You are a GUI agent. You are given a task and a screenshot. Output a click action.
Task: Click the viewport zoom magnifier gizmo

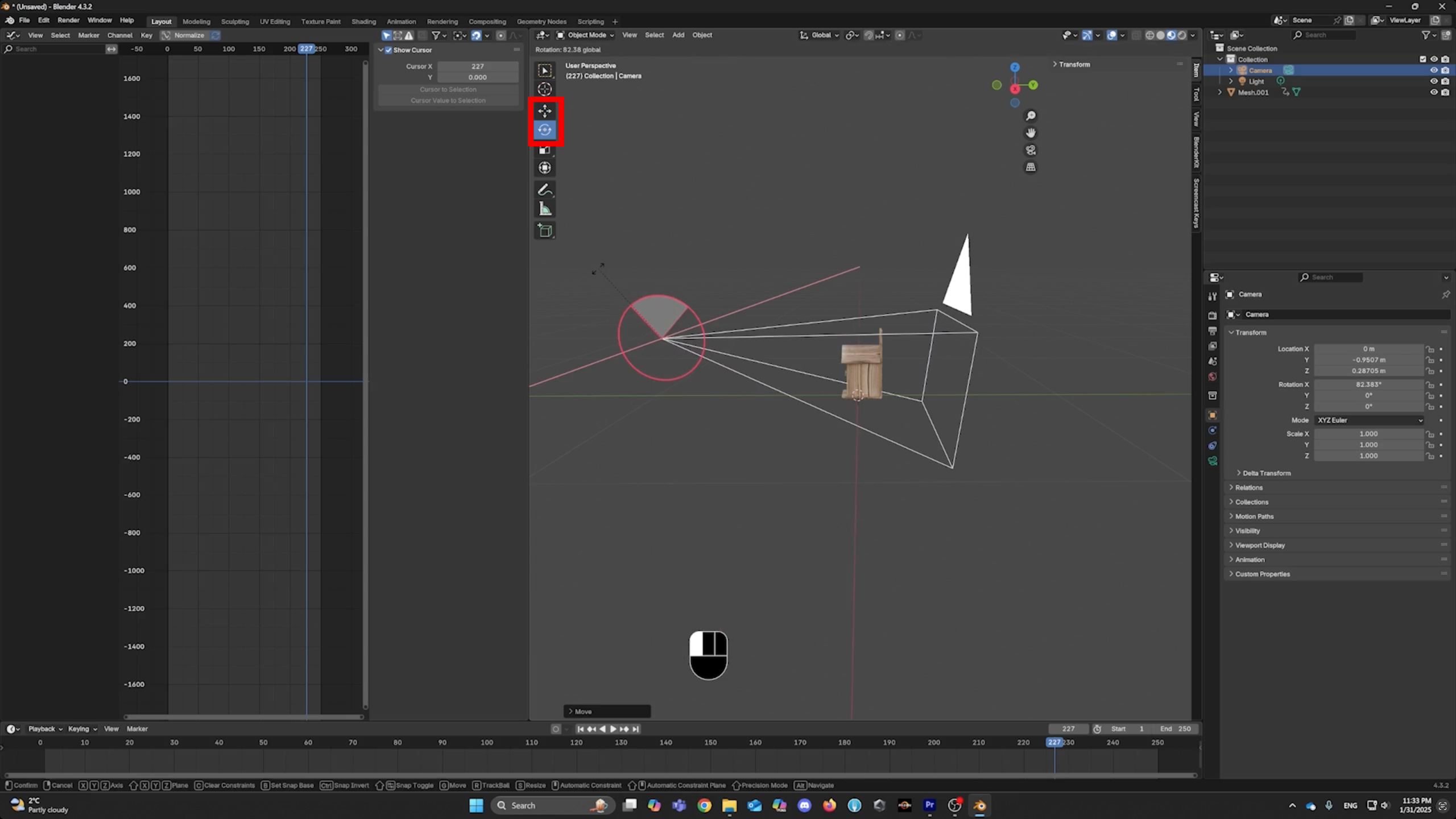pos(1031,115)
